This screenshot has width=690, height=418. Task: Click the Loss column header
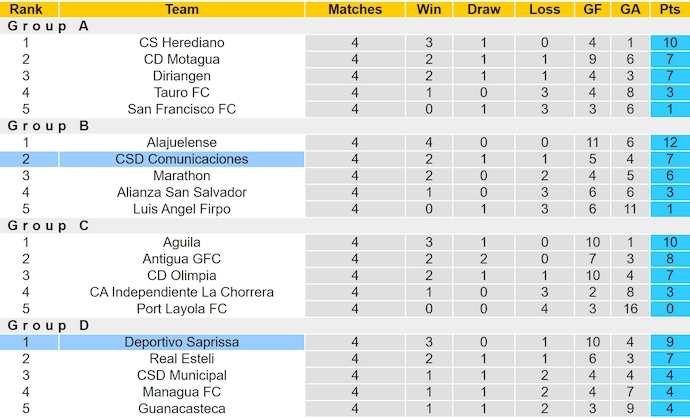point(544,9)
